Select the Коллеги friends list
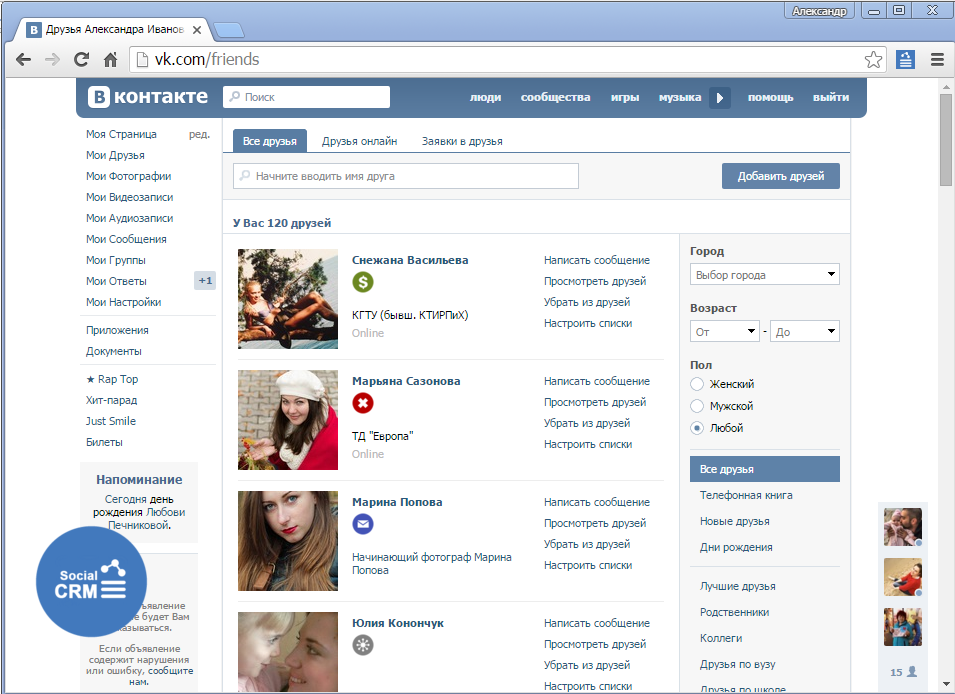 [x=721, y=638]
